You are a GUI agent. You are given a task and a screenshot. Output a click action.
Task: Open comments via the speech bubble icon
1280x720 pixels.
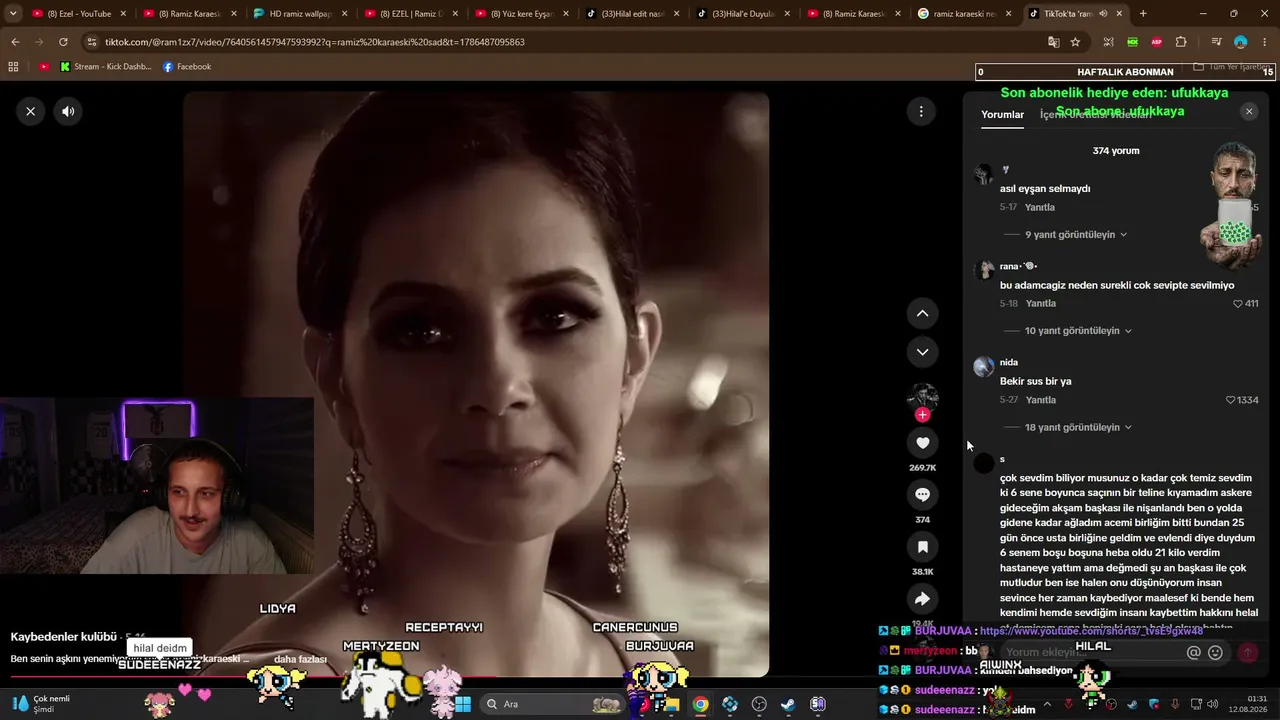point(922,495)
